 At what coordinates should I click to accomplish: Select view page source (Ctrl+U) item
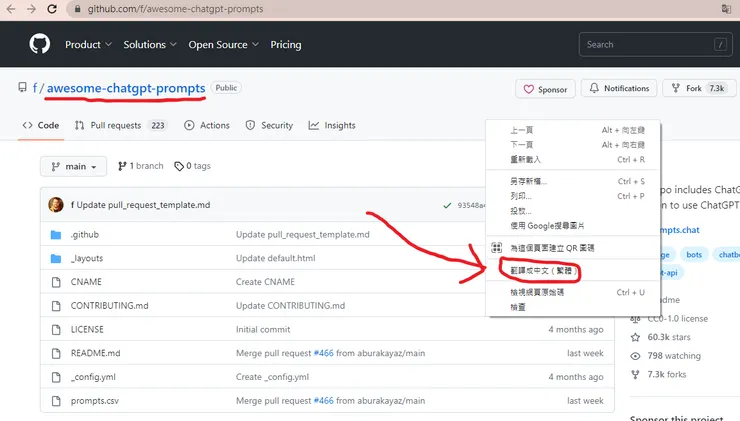tap(573, 293)
